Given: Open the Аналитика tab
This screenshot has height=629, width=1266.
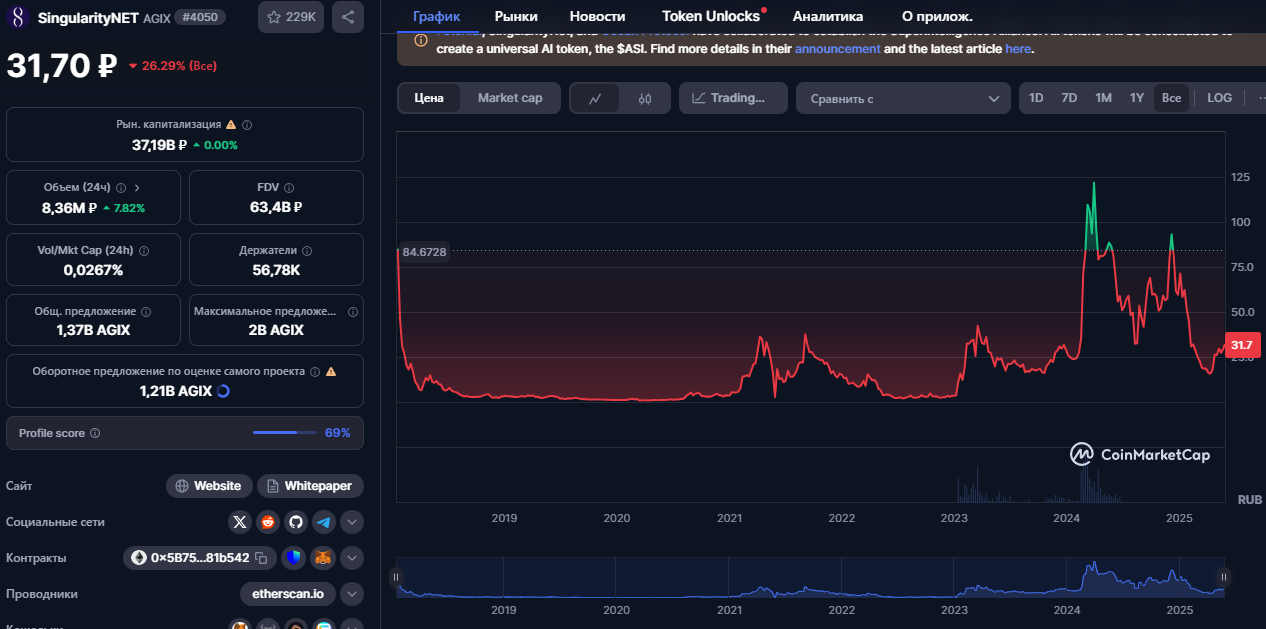Looking at the screenshot, I should [828, 16].
